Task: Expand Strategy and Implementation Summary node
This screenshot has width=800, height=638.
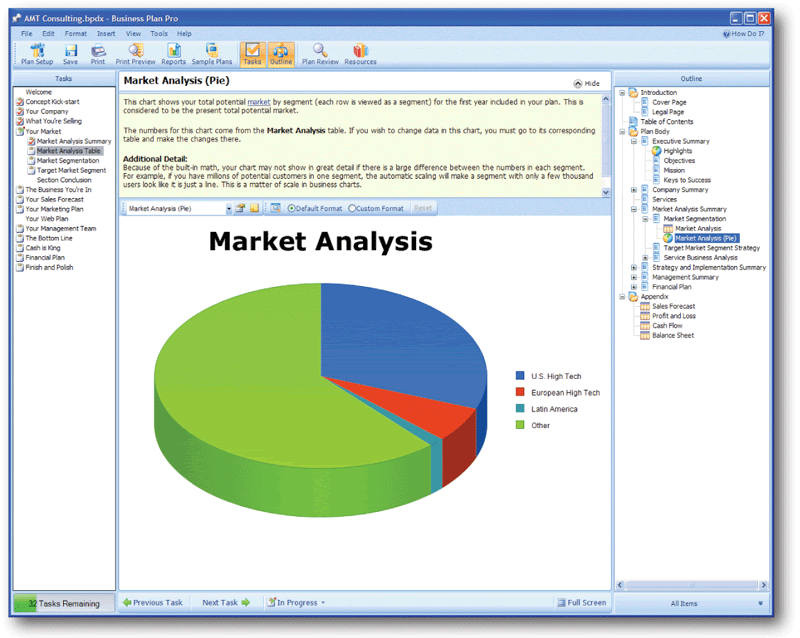Action: pos(634,267)
